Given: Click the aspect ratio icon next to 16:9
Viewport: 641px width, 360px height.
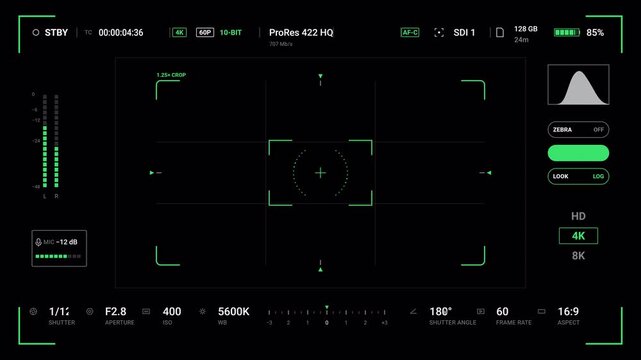Looking at the screenshot, I should coord(541,311).
